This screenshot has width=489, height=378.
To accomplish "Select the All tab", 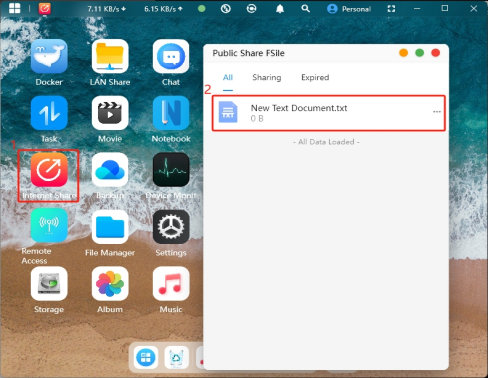I will [228, 77].
